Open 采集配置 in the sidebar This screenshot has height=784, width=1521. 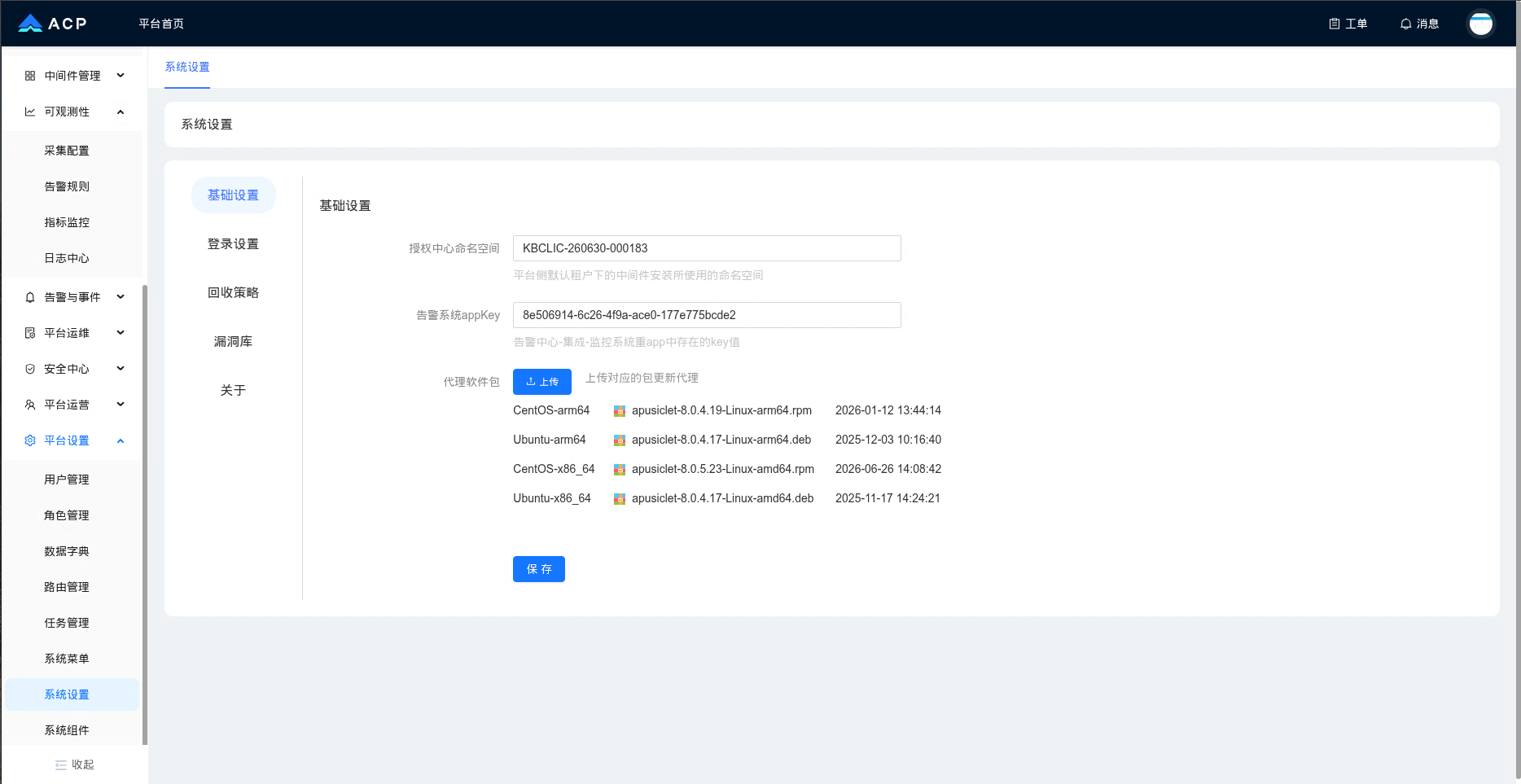pyautogui.click(x=67, y=151)
